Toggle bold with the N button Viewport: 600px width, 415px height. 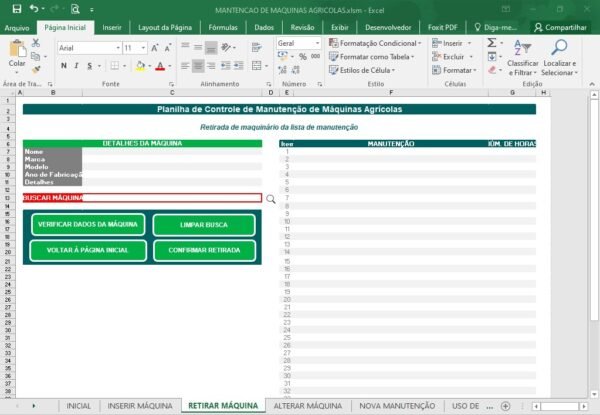tap(64, 66)
